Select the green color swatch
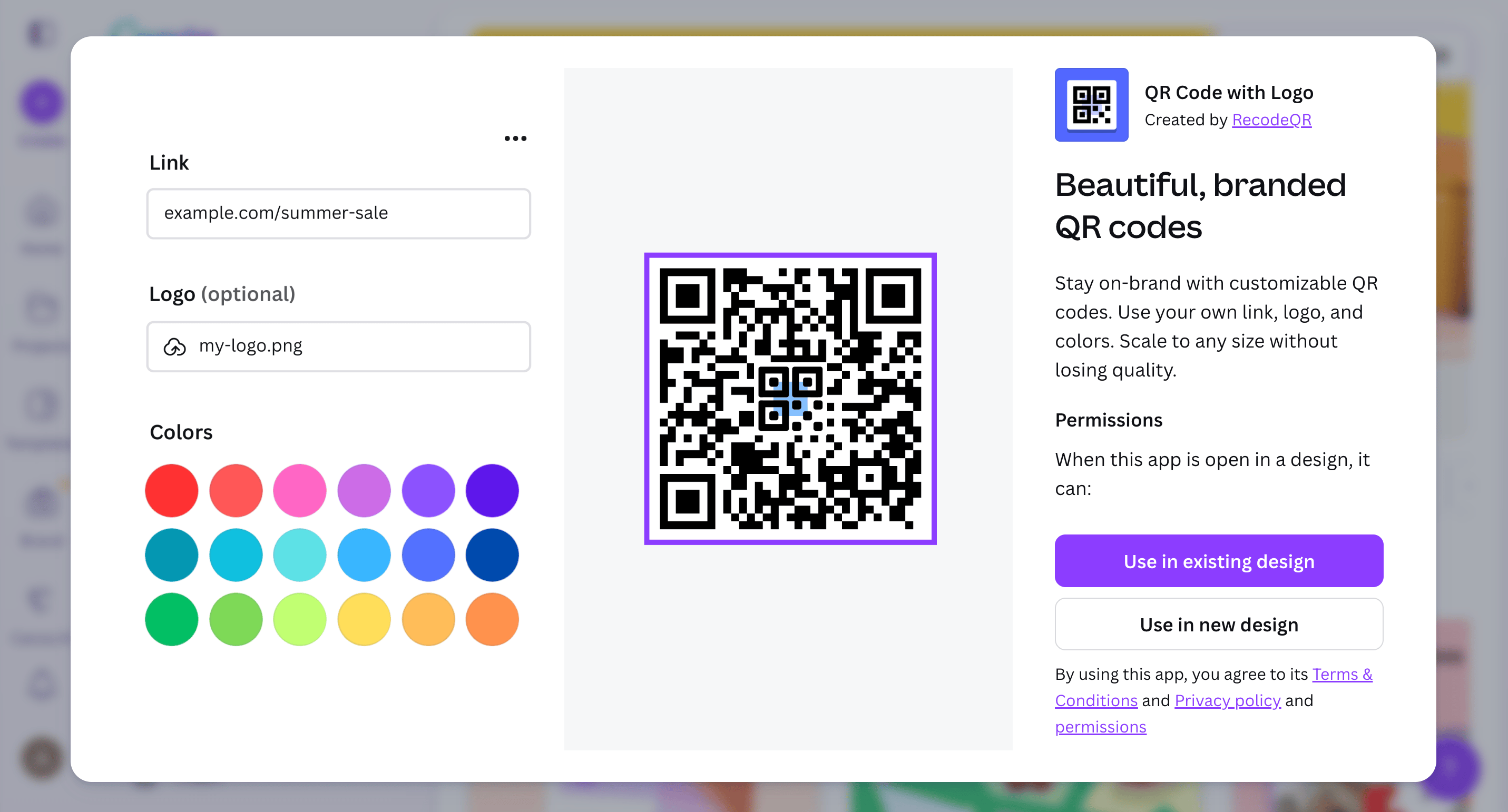The image size is (1508, 812). click(171, 619)
